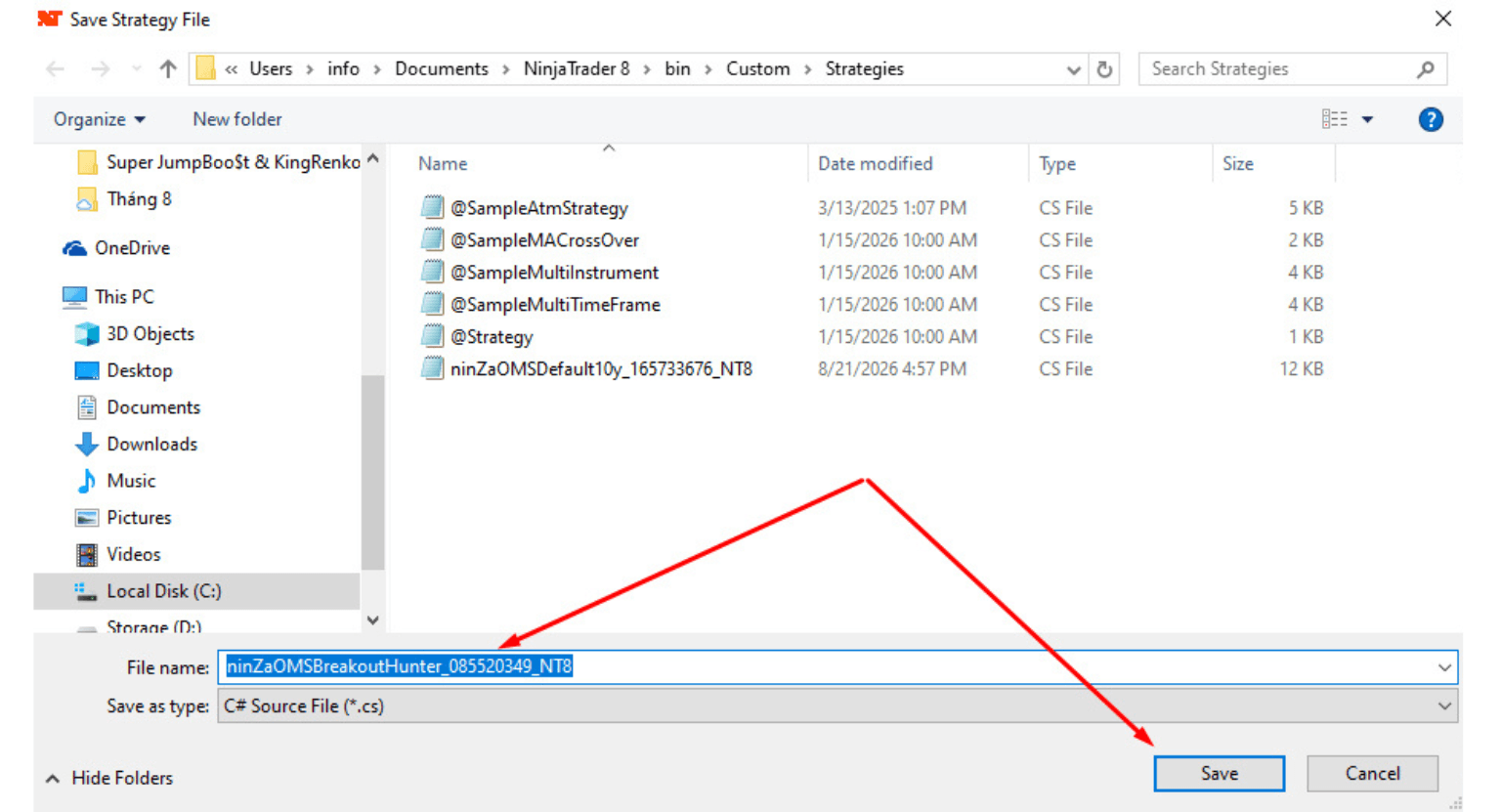Click the ninZaOMSDefault10y file icon
This screenshot has width=1501, height=812.
coord(432,368)
